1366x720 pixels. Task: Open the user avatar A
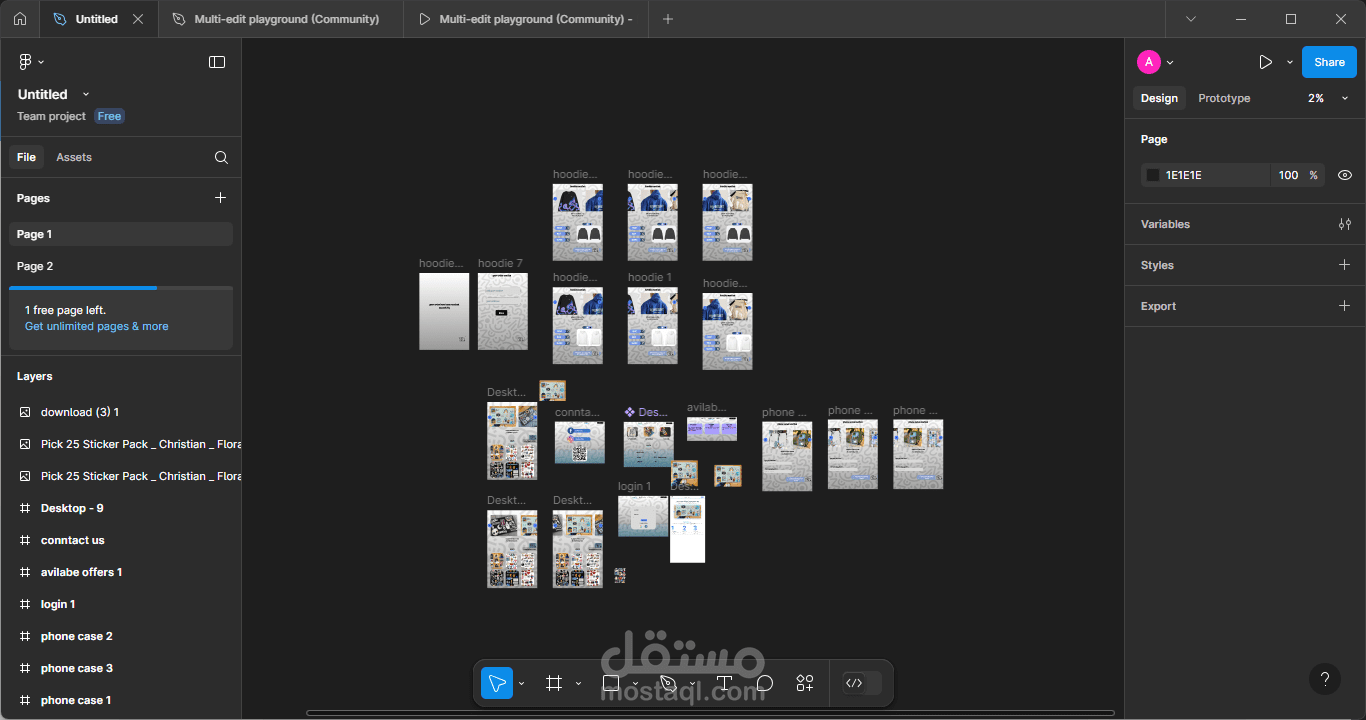(1148, 62)
